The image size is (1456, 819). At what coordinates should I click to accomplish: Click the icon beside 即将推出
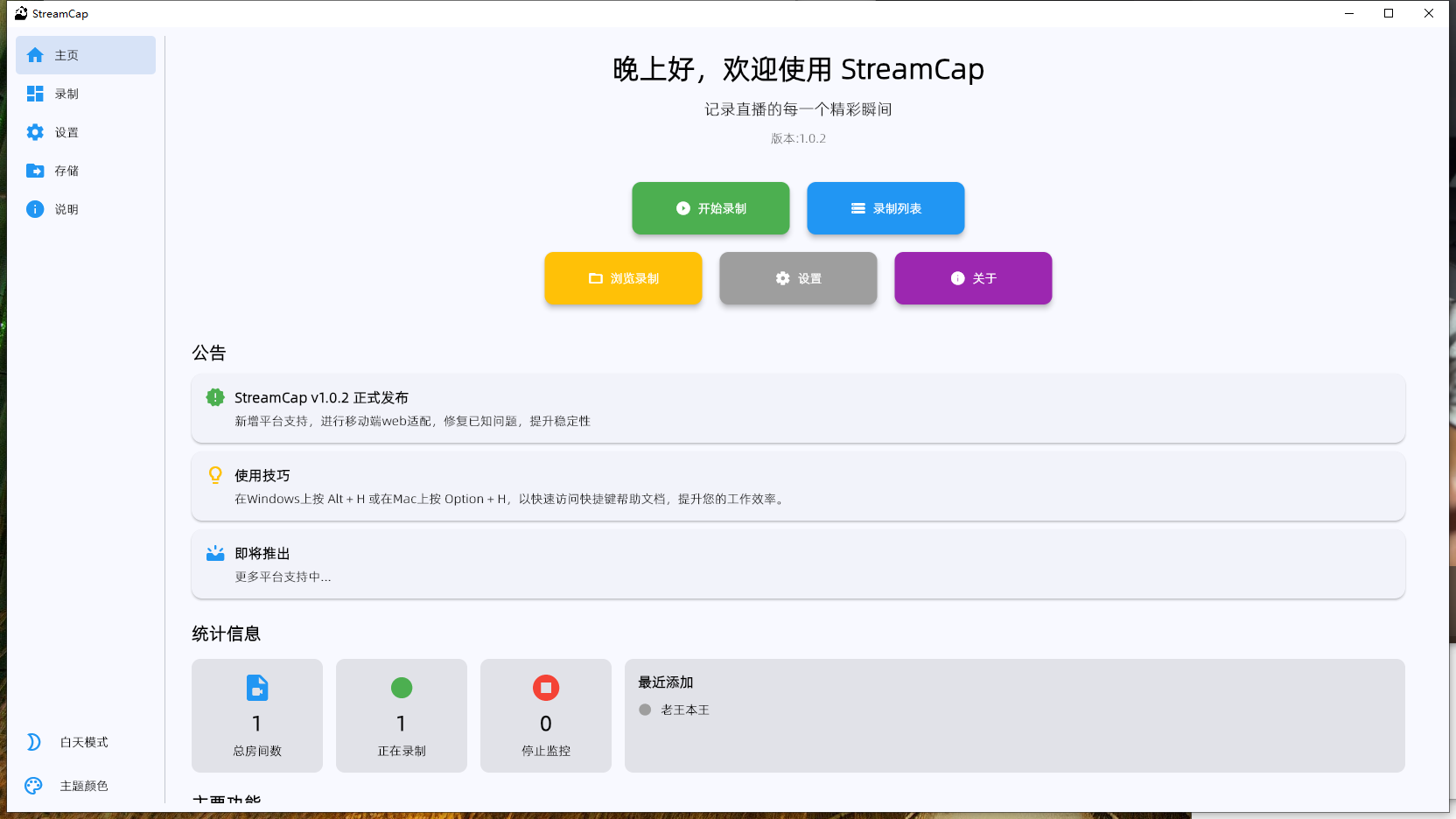coord(215,553)
